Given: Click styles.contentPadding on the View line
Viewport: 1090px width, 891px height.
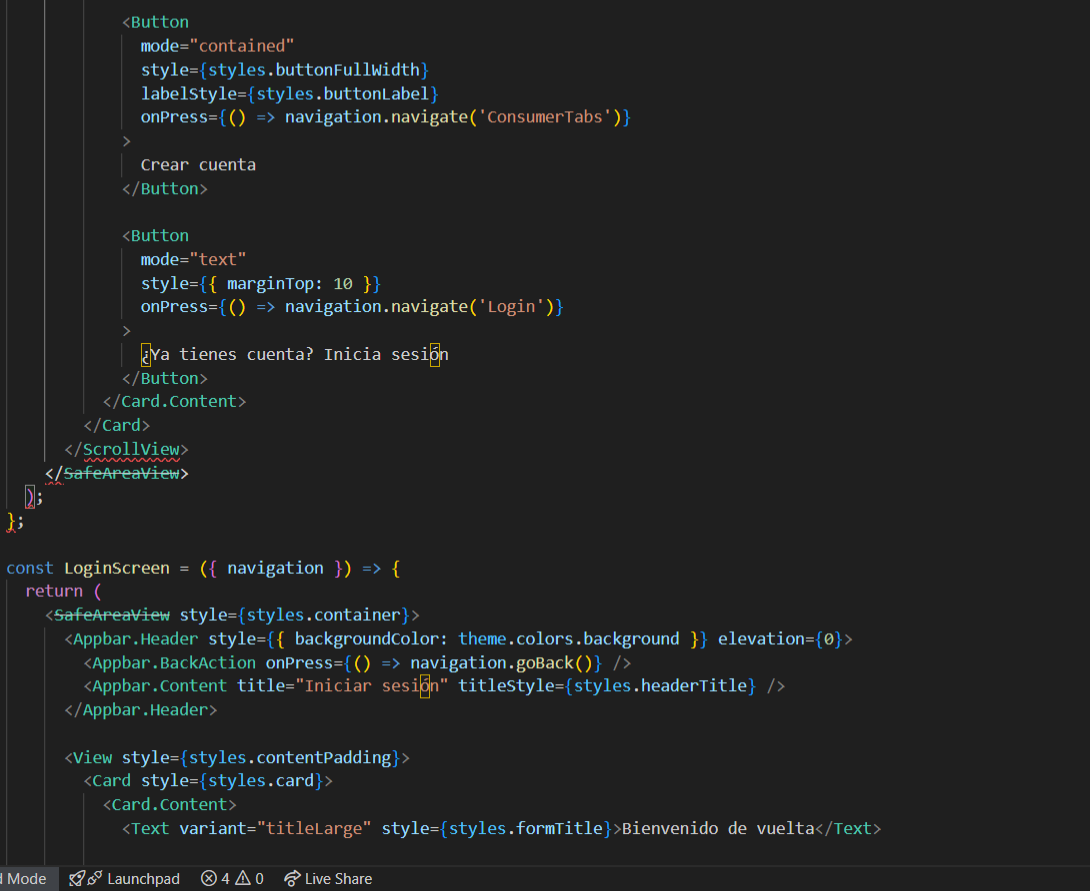Looking at the screenshot, I should pyautogui.click(x=290, y=757).
